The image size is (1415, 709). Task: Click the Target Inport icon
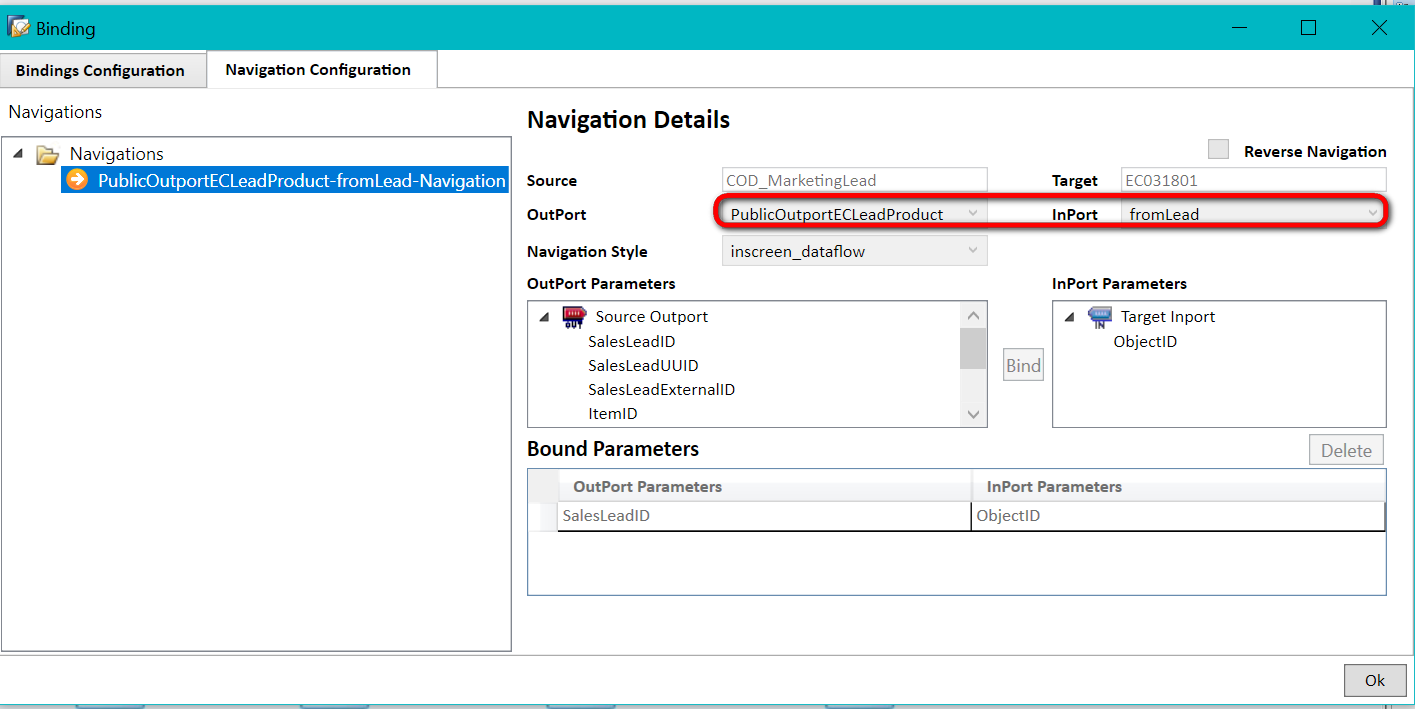point(1099,317)
